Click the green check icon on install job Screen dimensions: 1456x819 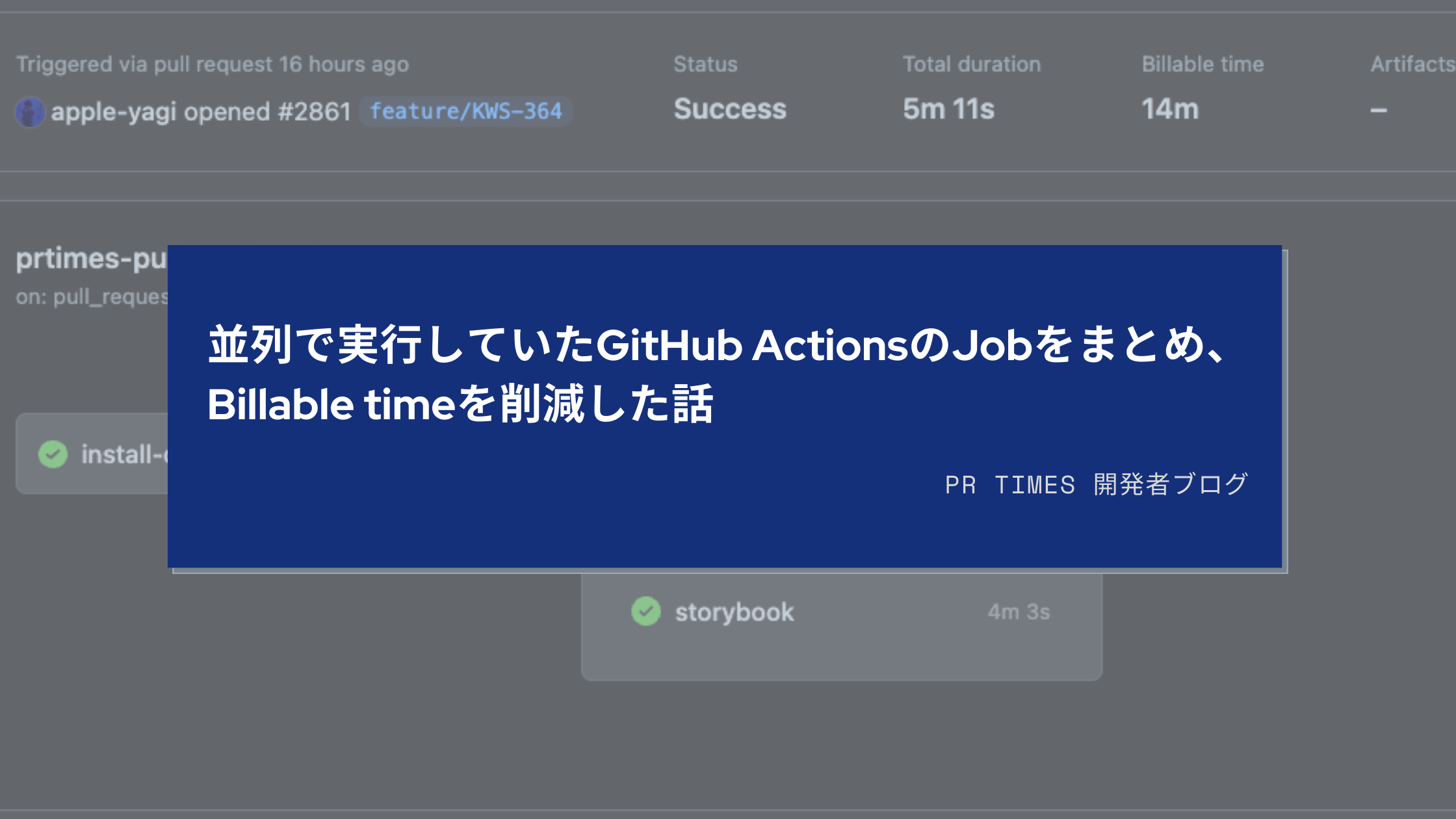pos(53,454)
